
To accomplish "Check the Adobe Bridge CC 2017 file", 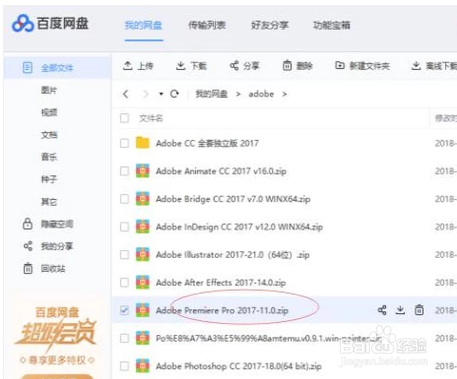I will point(124,199).
